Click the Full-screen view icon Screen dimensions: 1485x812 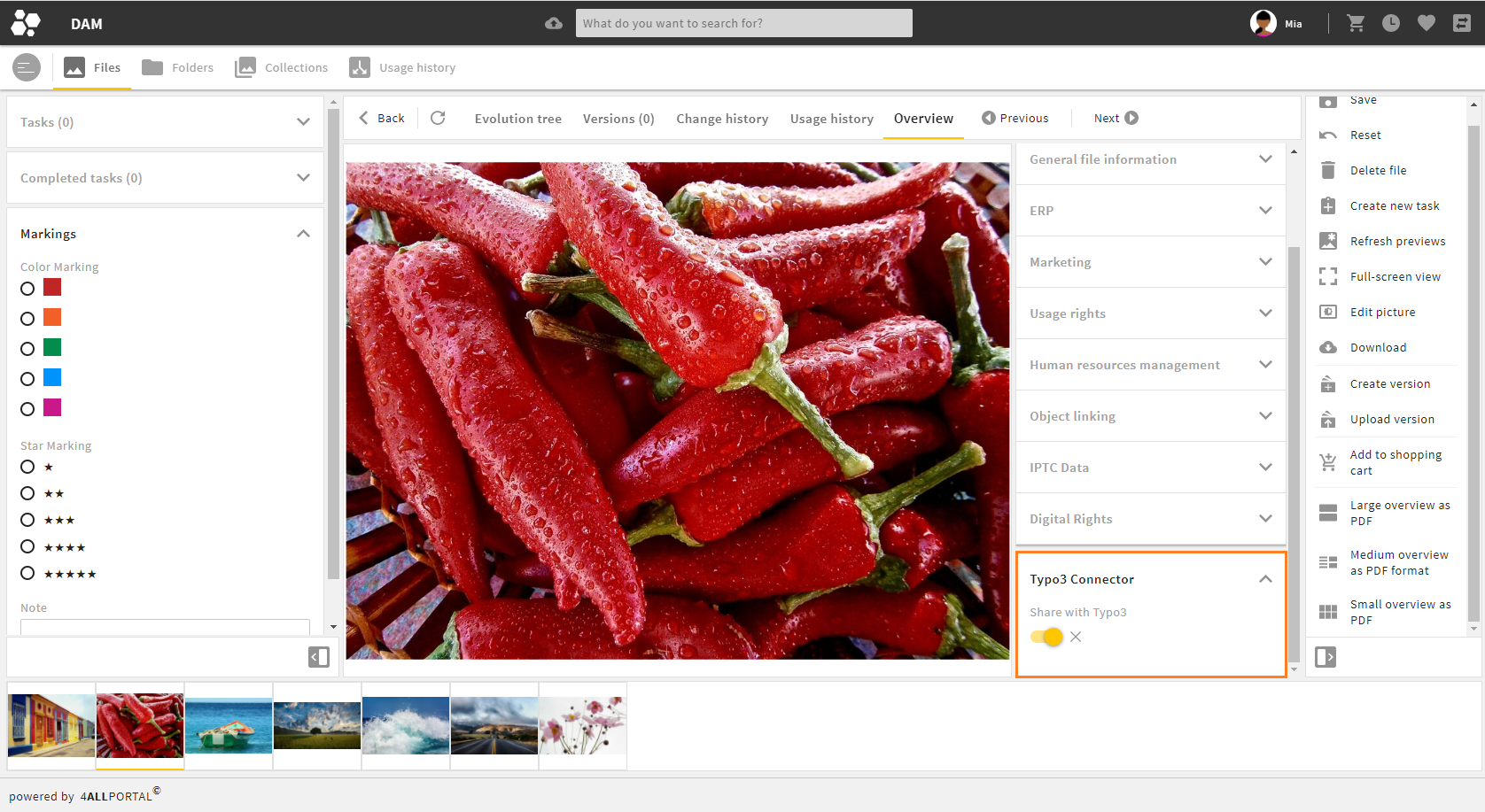(1328, 276)
